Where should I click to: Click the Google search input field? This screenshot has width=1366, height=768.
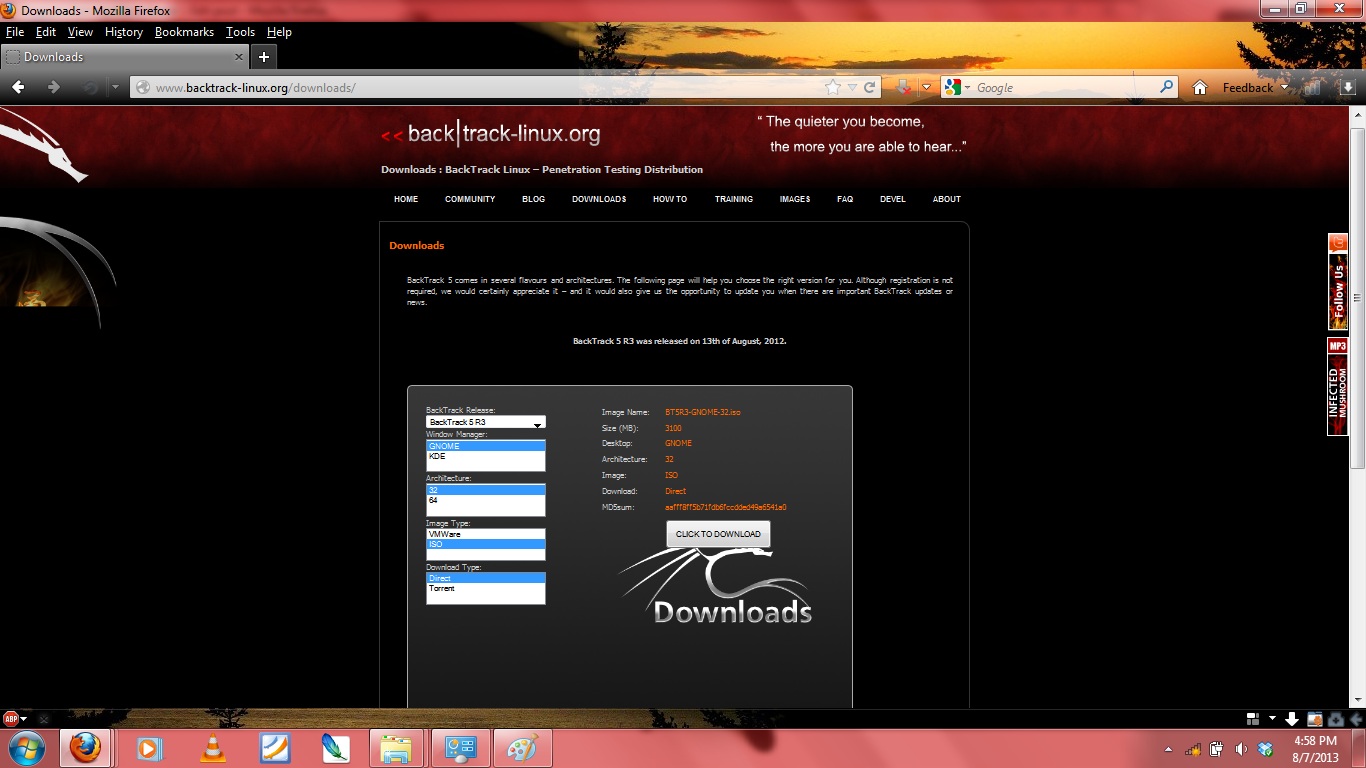pyautogui.click(x=1065, y=88)
